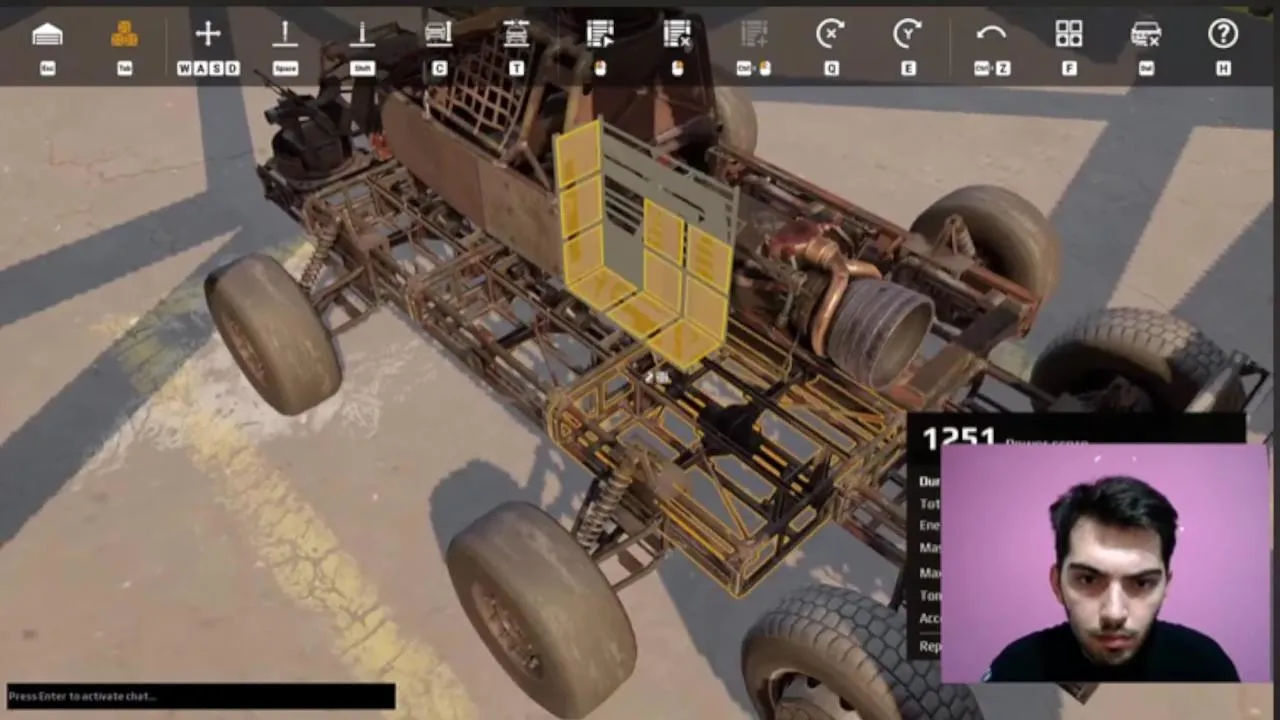Activate the chat input box

point(200,696)
